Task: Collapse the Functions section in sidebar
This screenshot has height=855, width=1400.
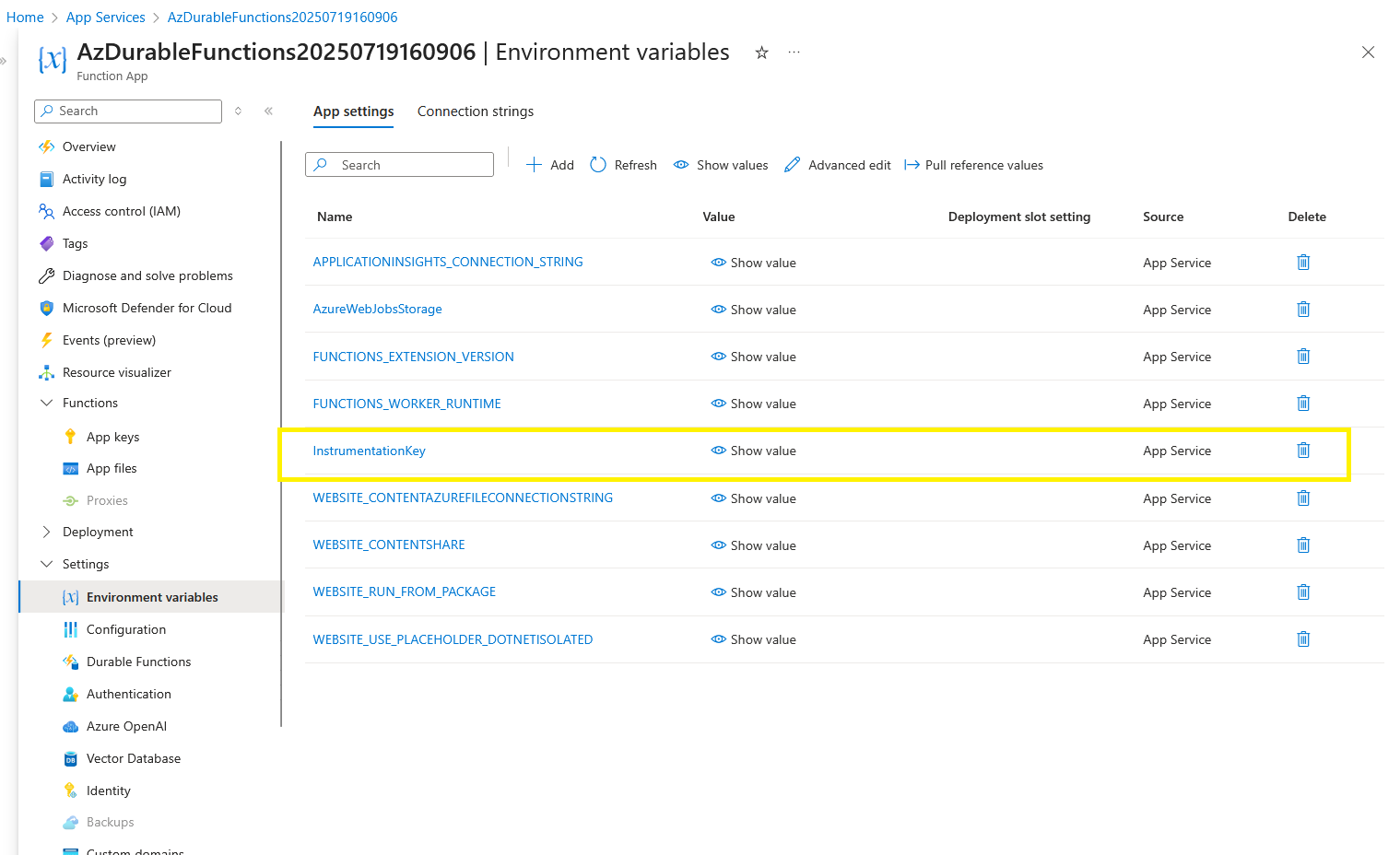Action: click(47, 403)
